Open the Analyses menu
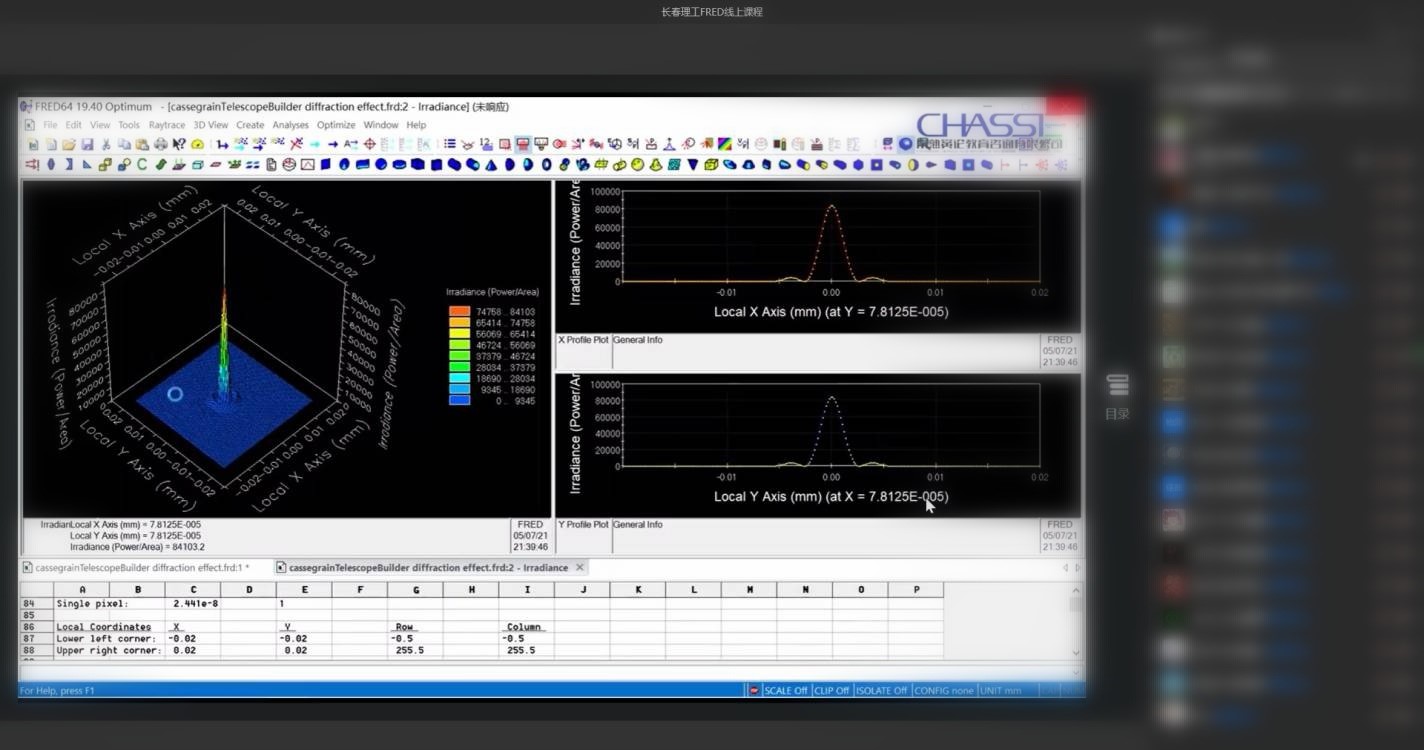Image resolution: width=1424 pixels, height=750 pixels. [x=290, y=125]
